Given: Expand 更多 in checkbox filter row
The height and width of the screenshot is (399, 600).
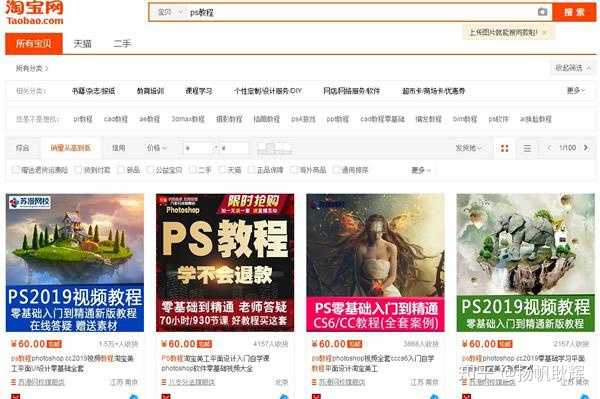Looking at the screenshot, I should point(421,170).
